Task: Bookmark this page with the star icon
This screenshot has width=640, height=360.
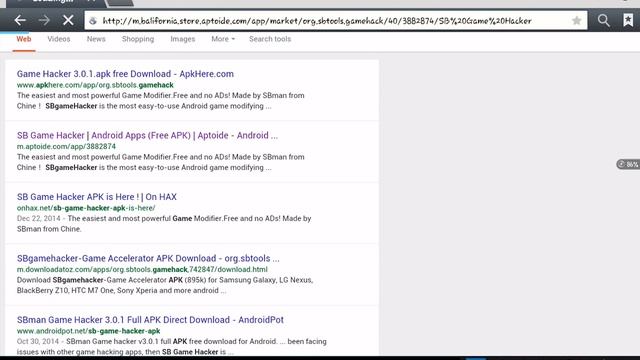Action: click(x=576, y=20)
